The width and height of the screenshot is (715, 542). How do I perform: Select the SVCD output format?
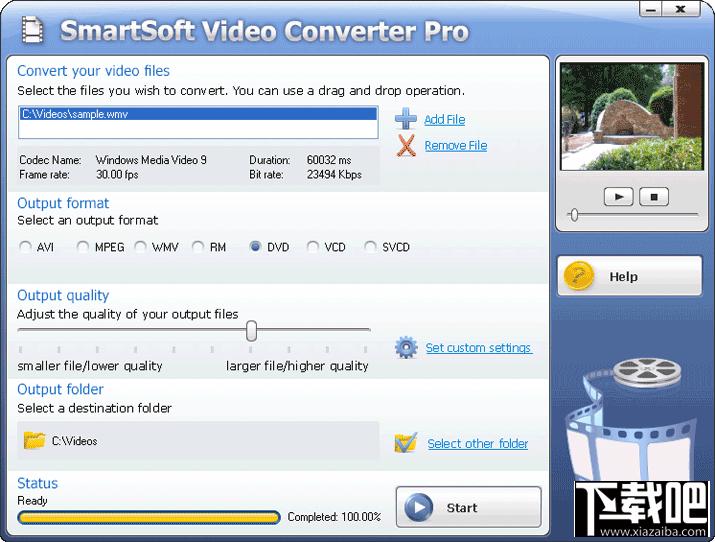pos(370,247)
